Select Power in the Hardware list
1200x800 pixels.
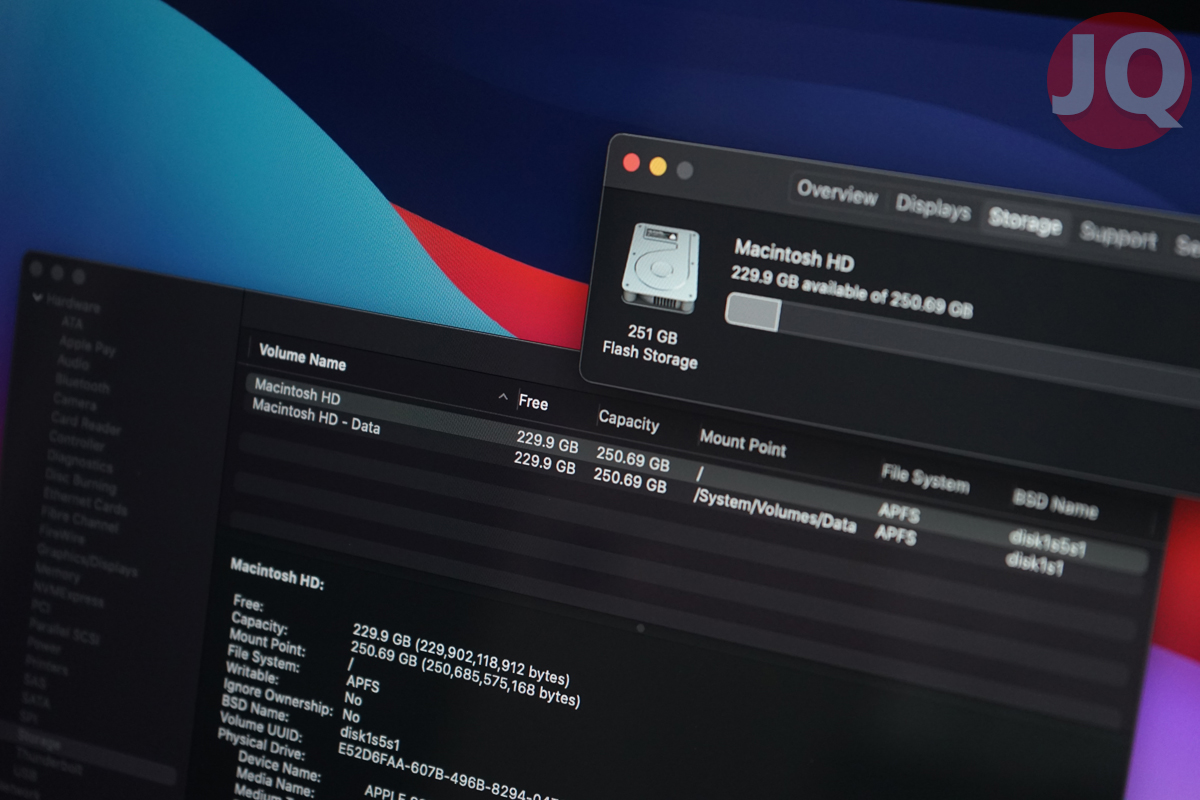(x=44, y=647)
